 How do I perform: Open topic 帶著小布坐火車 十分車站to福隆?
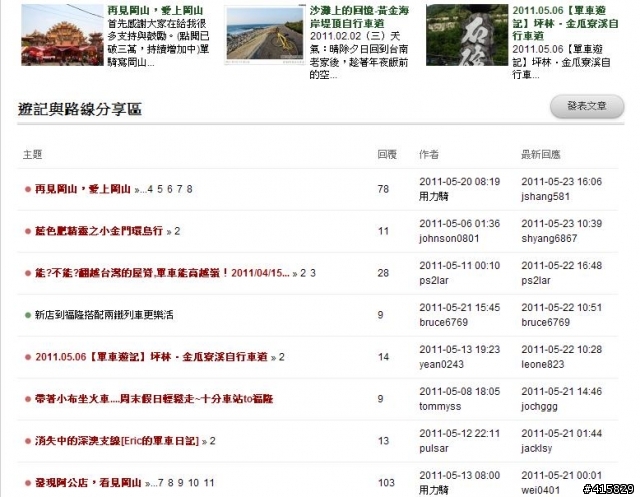coord(154,399)
